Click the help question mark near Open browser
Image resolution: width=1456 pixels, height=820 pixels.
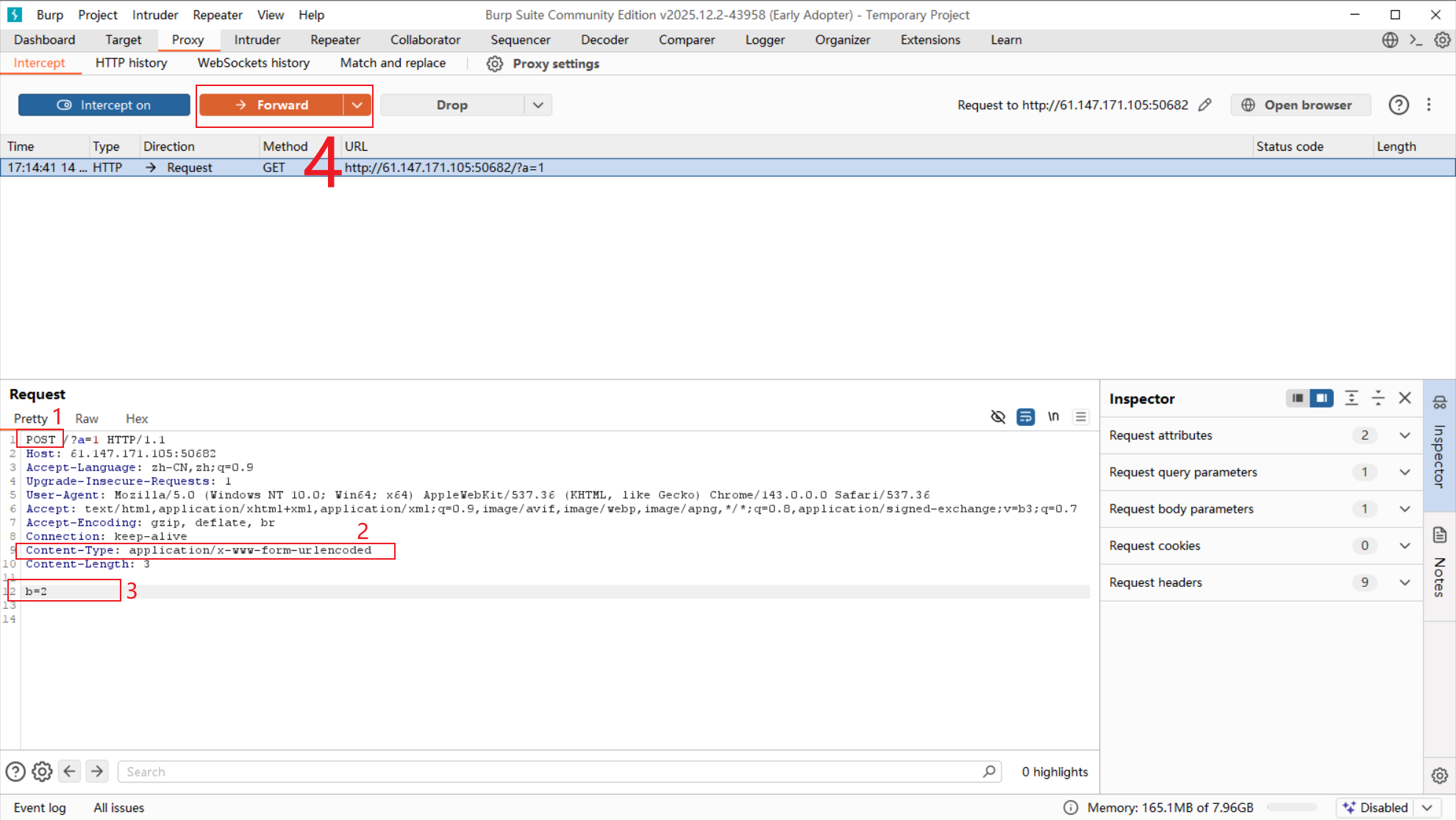[x=1398, y=105]
